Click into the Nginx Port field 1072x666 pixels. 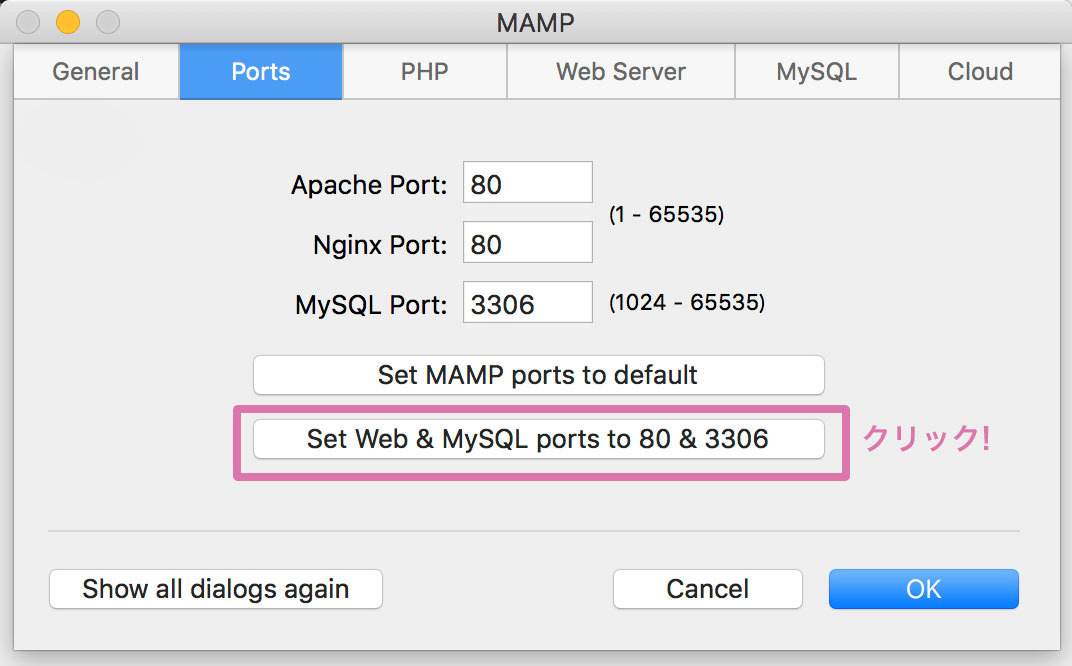click(528, 243)
